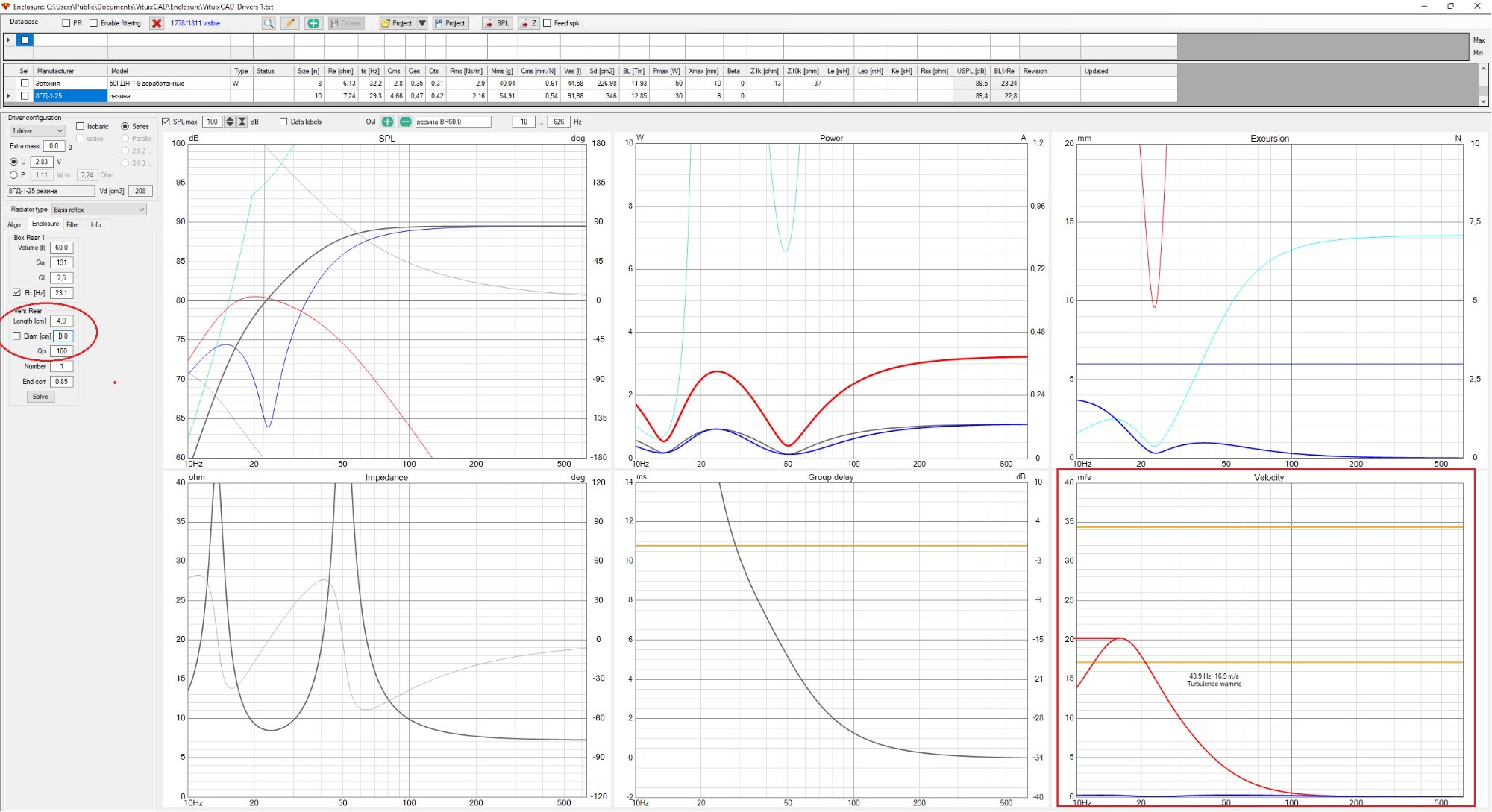Screen dimensions: 1492x812
Task: Click the Z impedance export icon button
Action: click(528, 23)
